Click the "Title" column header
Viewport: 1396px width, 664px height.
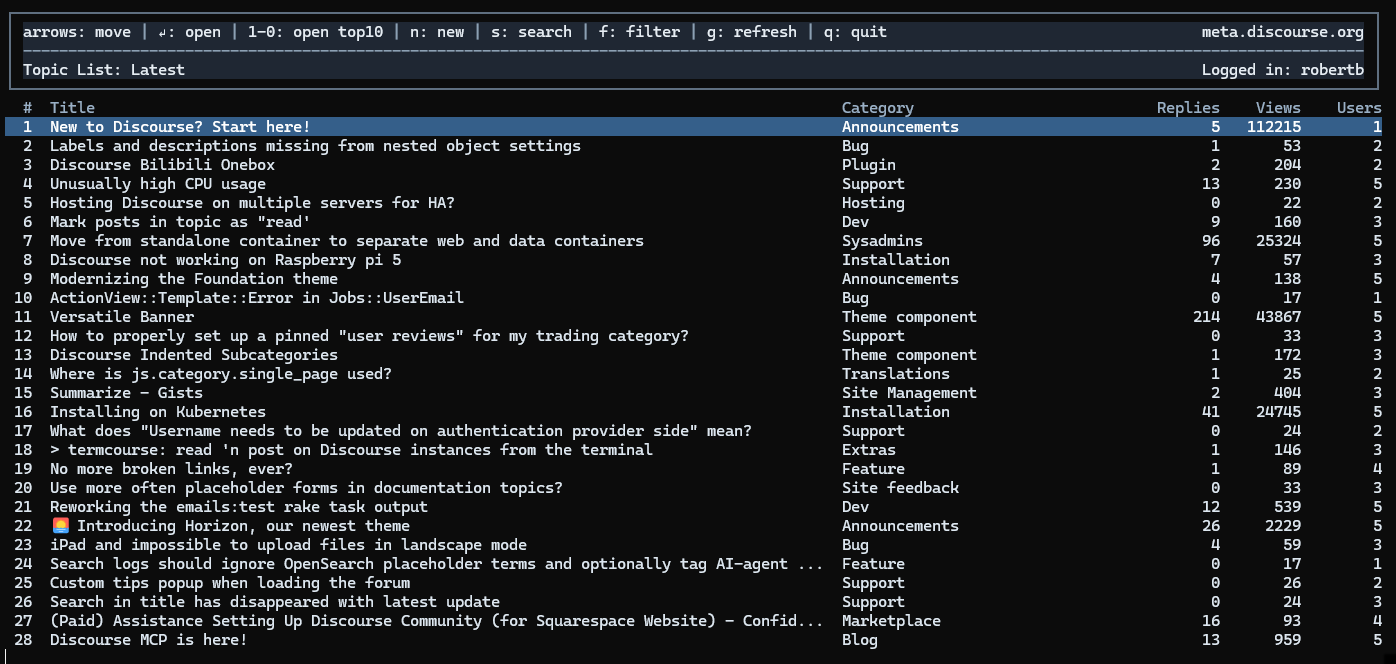tap(72, 108)
